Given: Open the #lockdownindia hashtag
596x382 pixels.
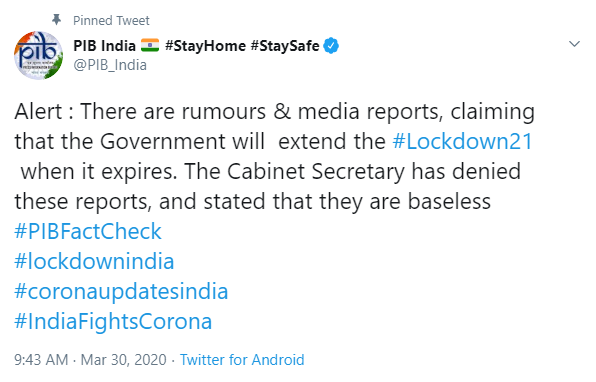Looking at the screenshot, I should [x=94, y=262].
